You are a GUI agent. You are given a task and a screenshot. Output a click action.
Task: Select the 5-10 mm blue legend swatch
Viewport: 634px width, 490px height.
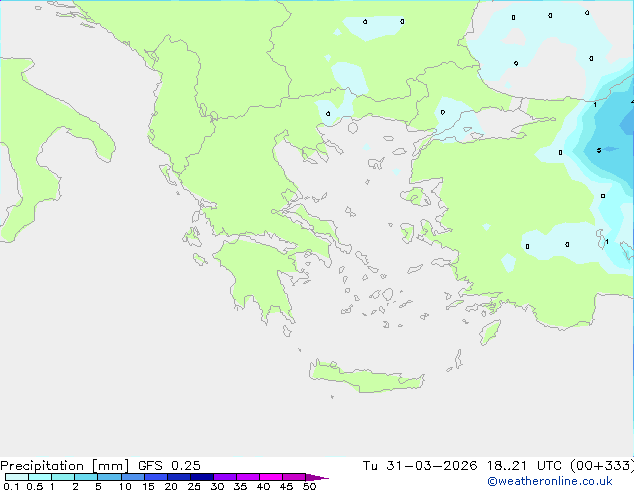click(109, 477)
